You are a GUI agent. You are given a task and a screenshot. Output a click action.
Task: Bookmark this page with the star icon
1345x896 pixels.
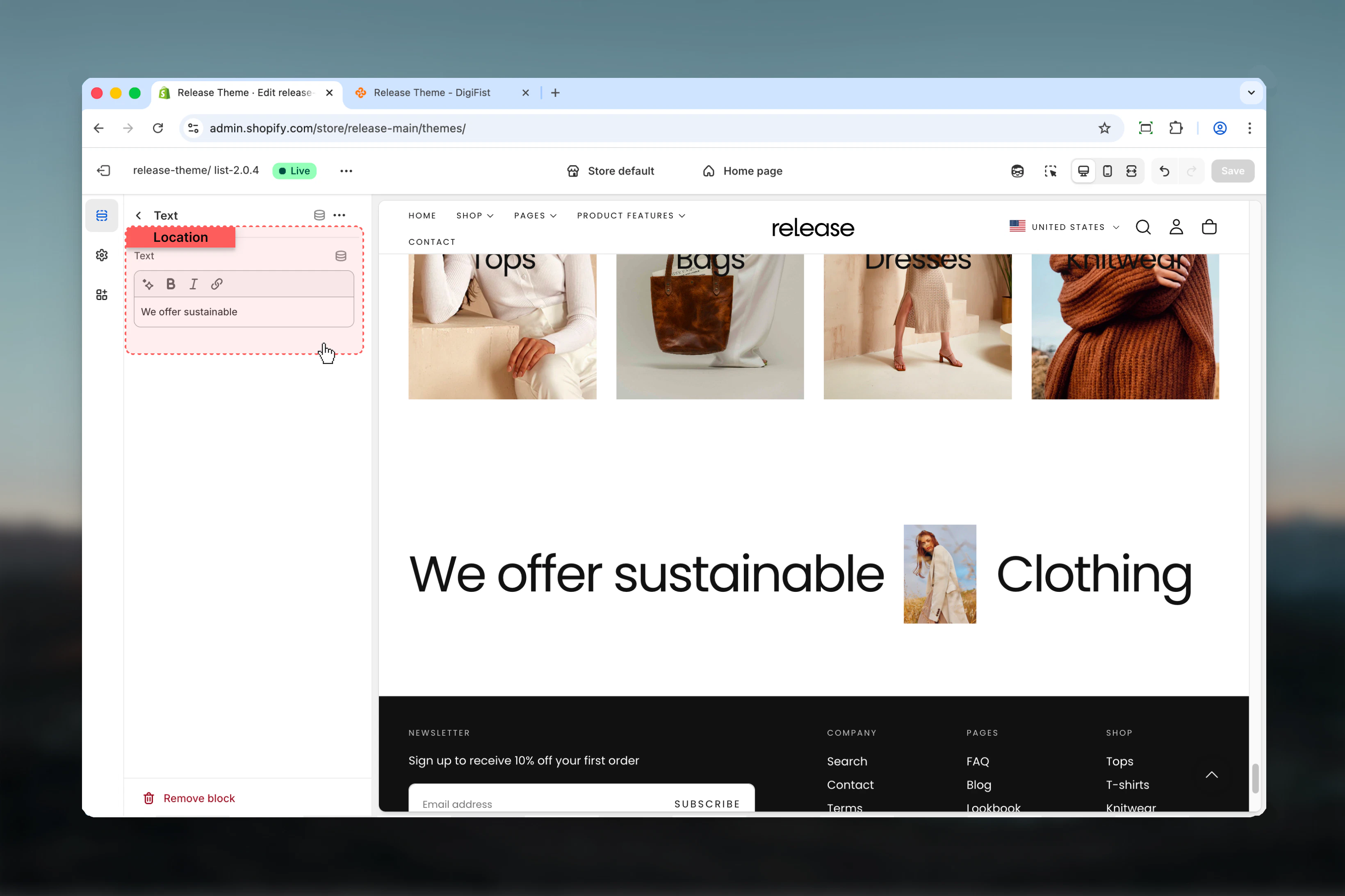coord(1104,128)
